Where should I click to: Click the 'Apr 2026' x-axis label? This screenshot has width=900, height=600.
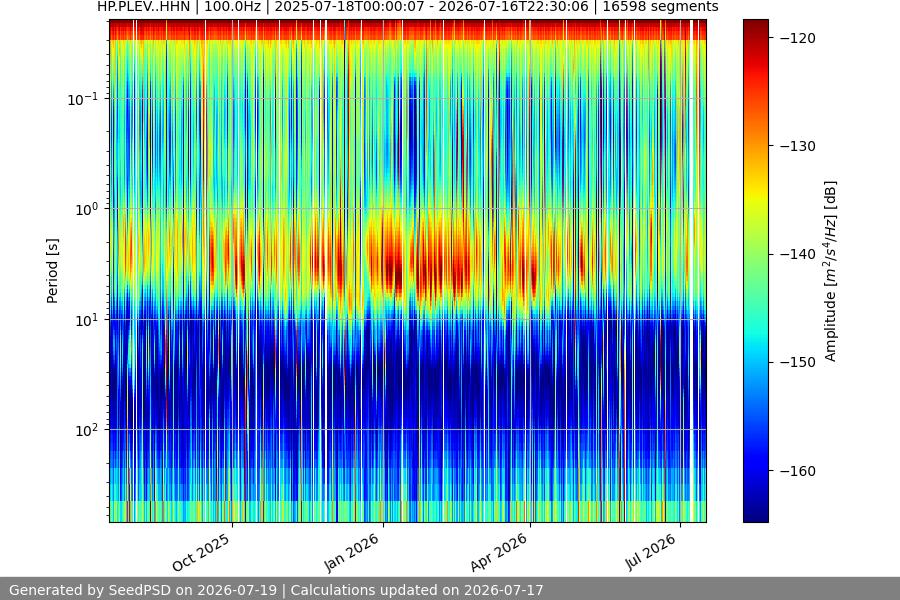point(498,552)
